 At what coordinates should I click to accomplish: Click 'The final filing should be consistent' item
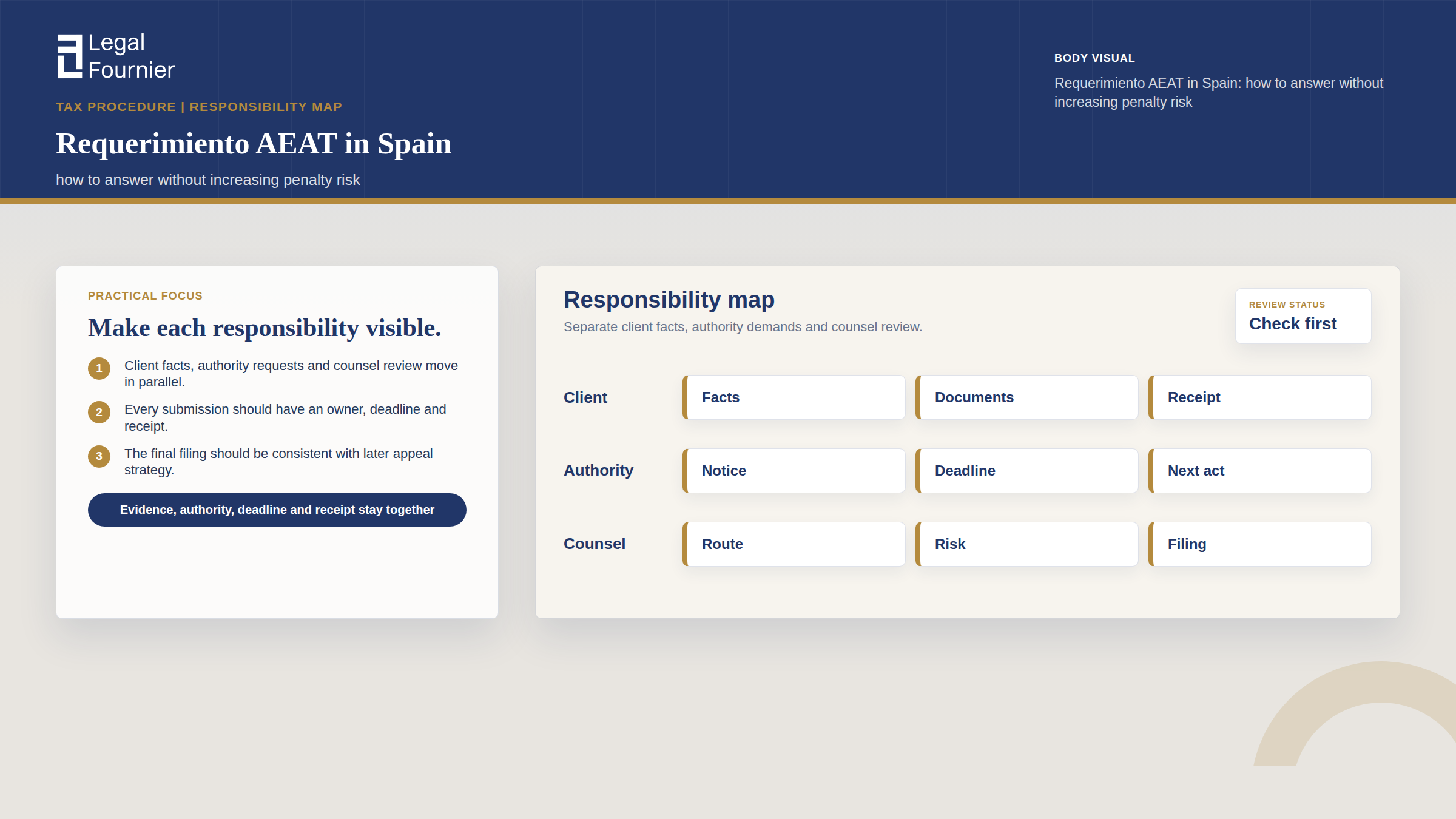(278, 462)
